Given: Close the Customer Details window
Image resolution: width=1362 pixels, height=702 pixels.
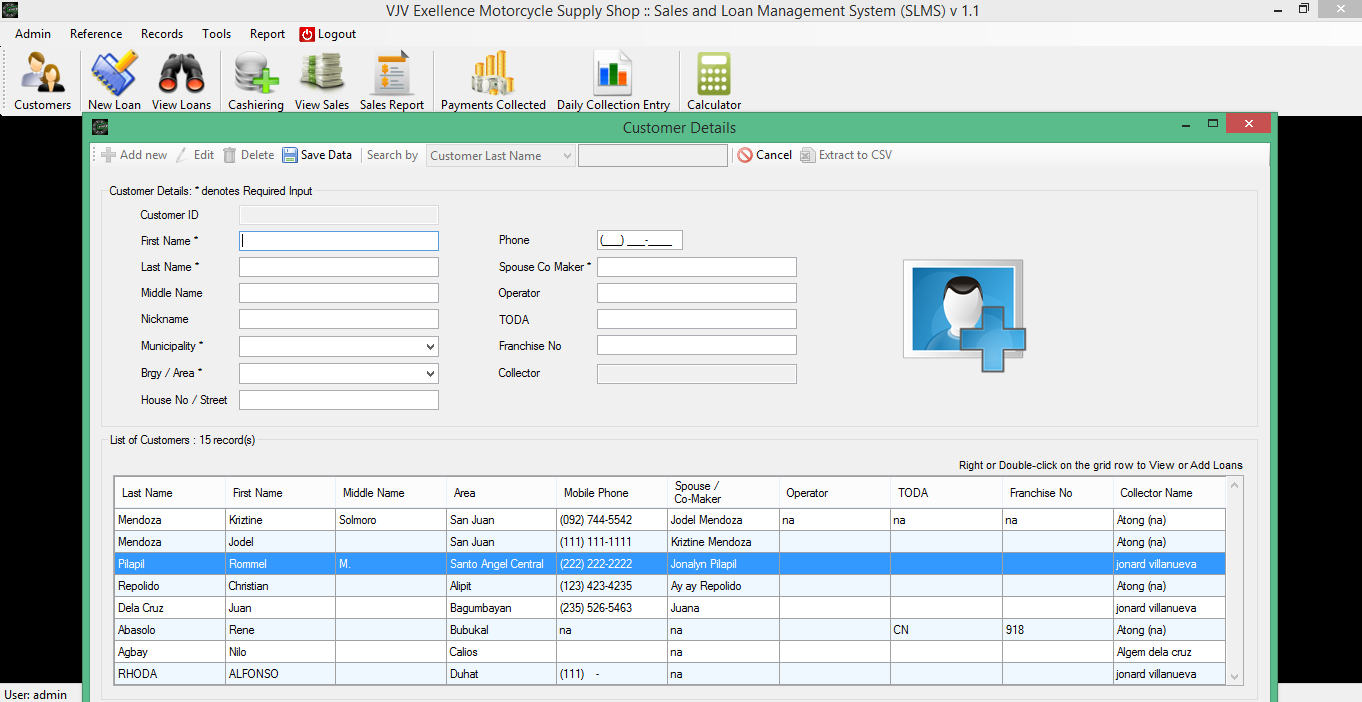Looking at the screenshot, I should (1248, 124).
